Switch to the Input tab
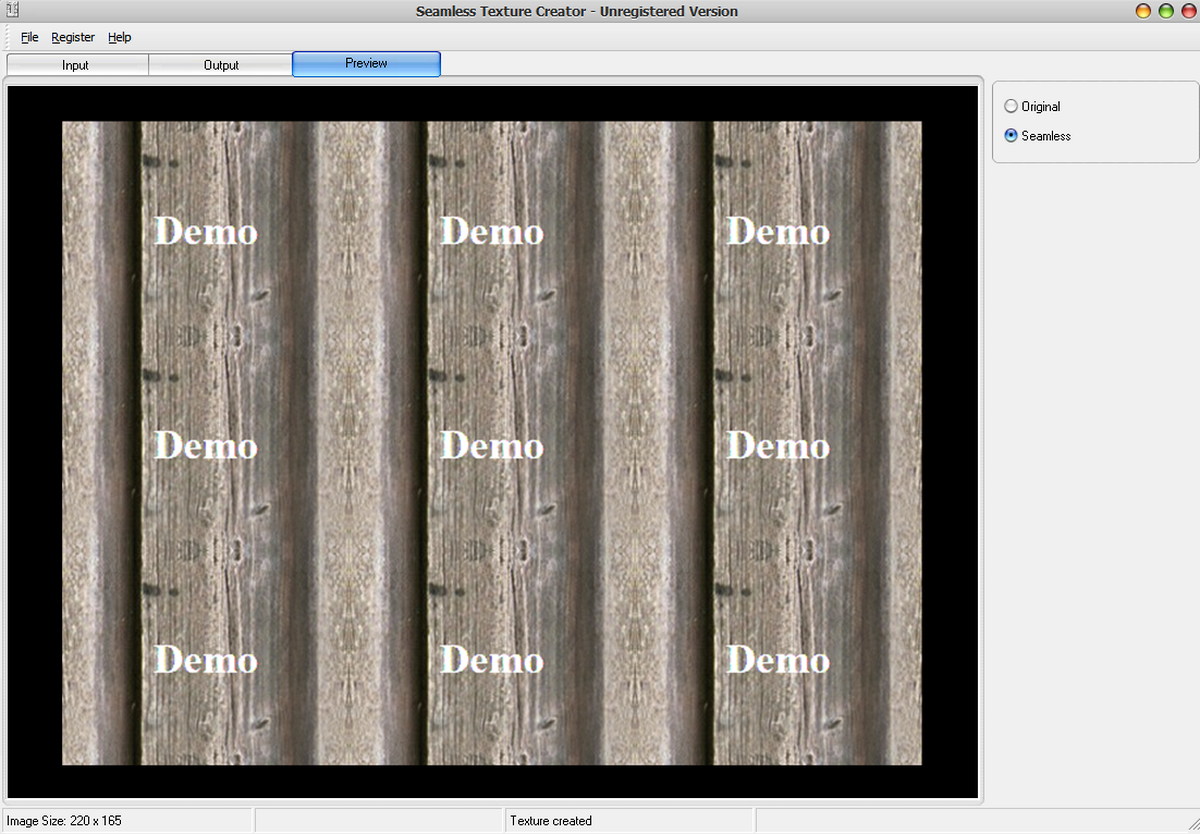This screenshot has width=1200, height=834. point(76,65)
